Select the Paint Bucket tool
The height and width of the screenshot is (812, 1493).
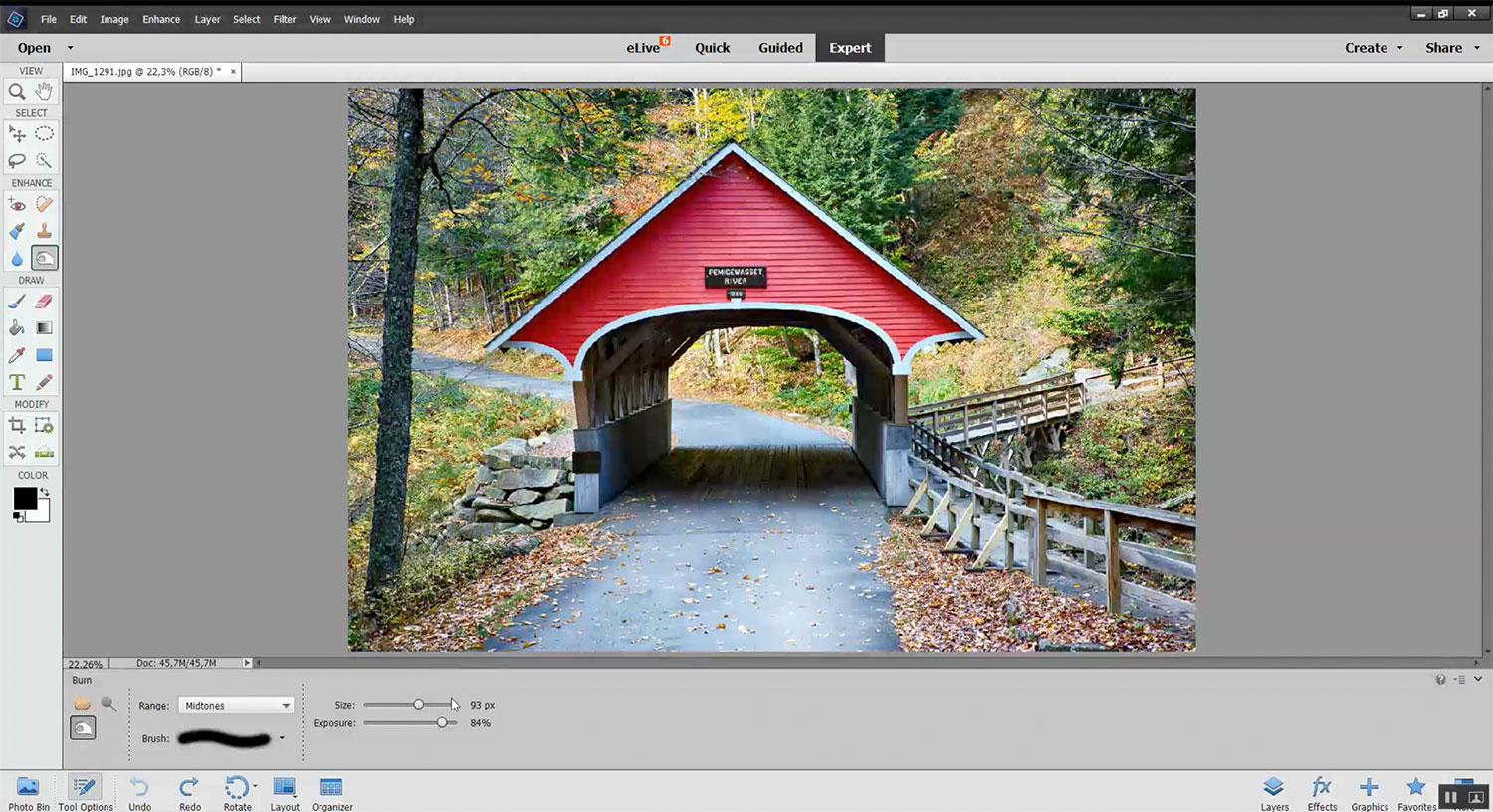[x=17, y=328]
